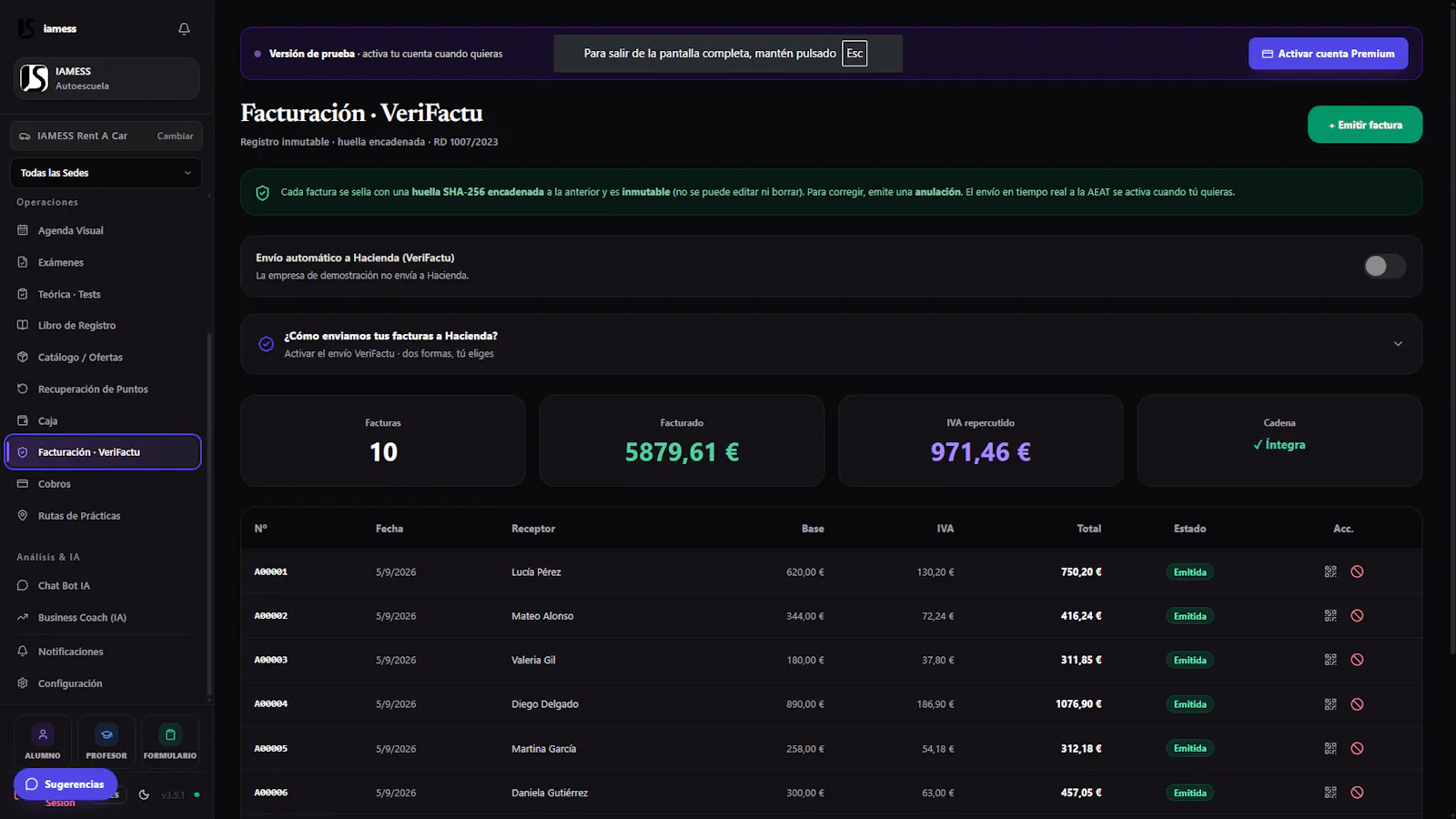Select Facturación · VeriFactu in sidebar
This screenshot has height=819, width=1456.
pyautogui.click(x=104, y=452)
